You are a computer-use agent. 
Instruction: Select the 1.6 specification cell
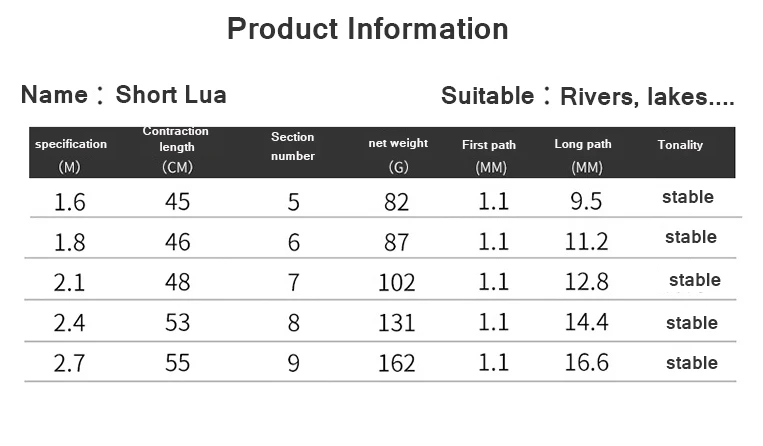point(70,202)
